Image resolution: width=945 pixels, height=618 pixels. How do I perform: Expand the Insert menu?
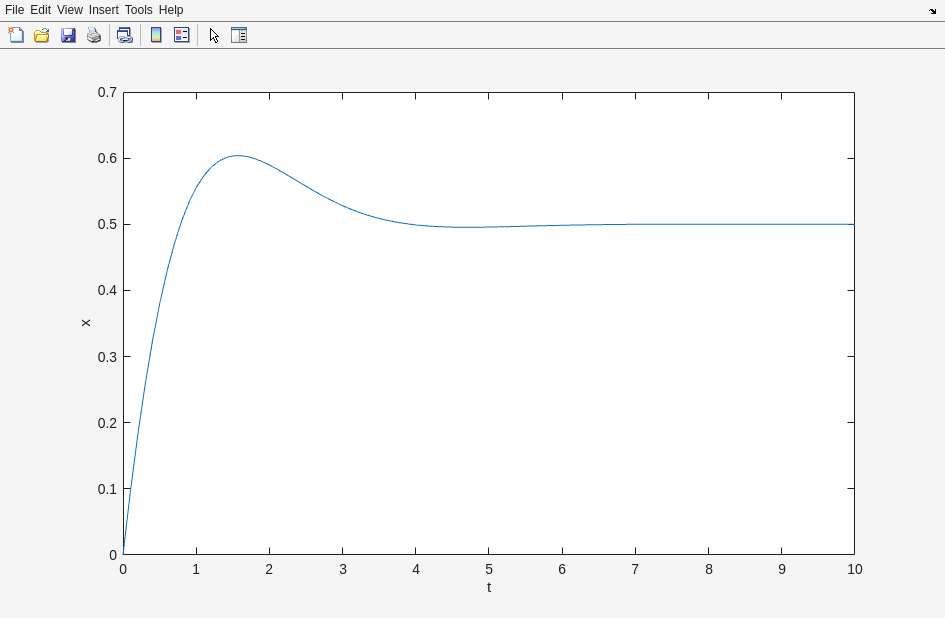[x=103, y=10]
